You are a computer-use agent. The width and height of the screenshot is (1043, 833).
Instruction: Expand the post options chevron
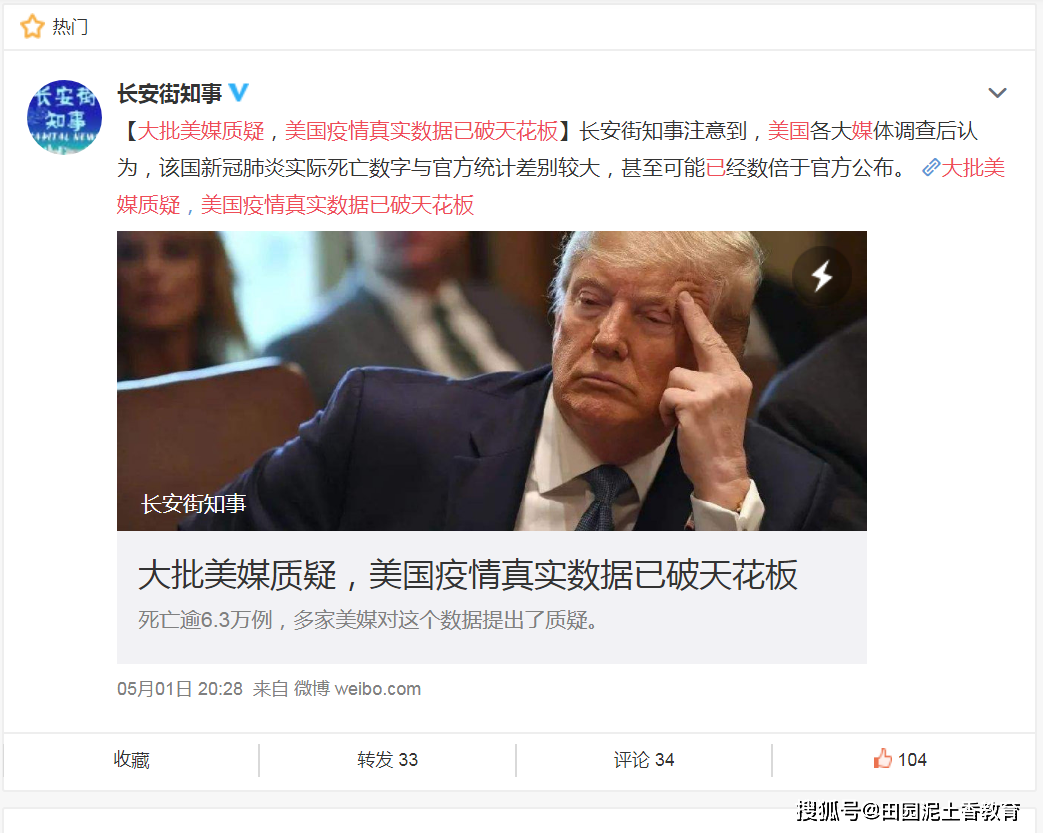point(997,93)
